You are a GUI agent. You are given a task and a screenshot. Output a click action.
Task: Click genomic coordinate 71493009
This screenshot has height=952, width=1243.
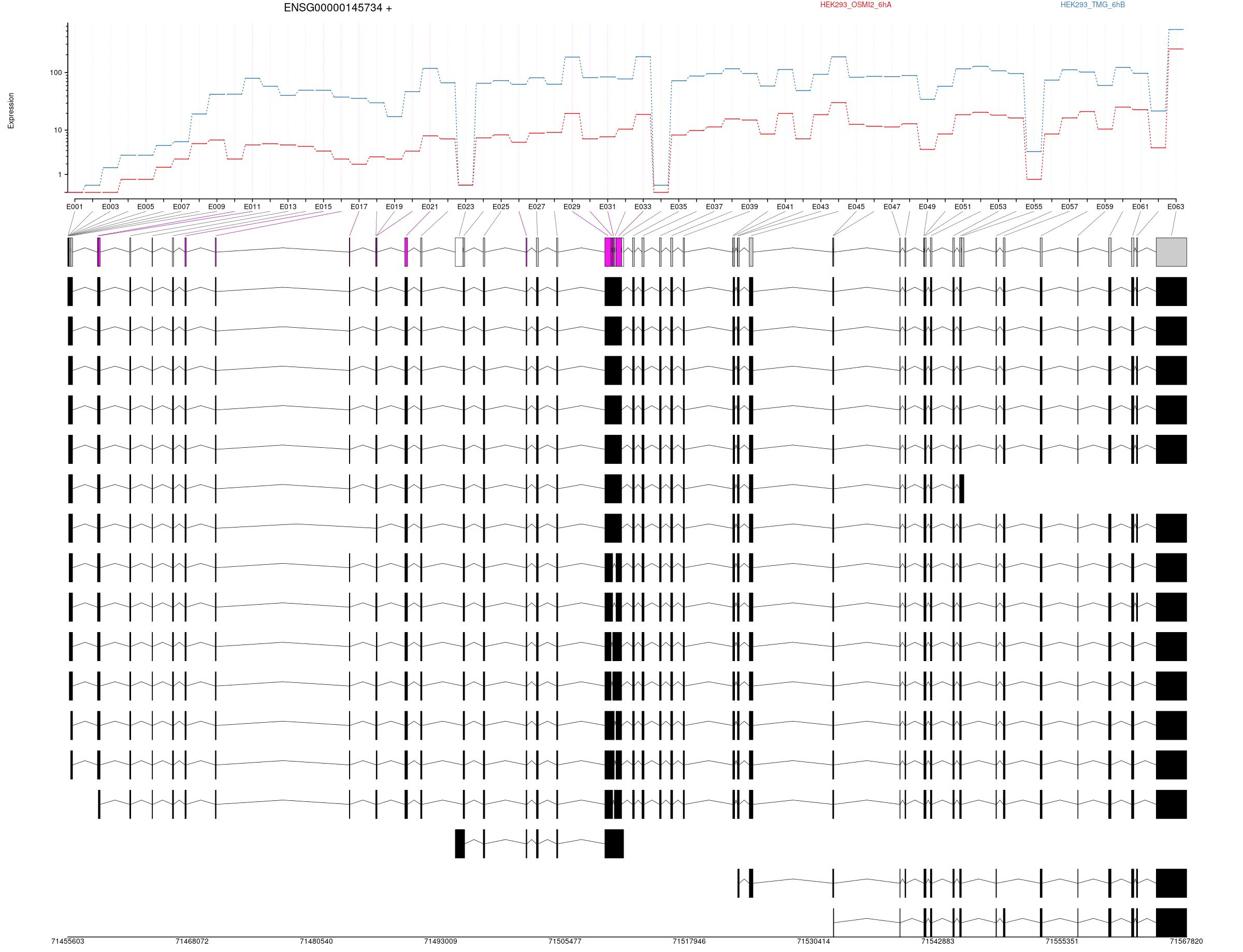440,941
